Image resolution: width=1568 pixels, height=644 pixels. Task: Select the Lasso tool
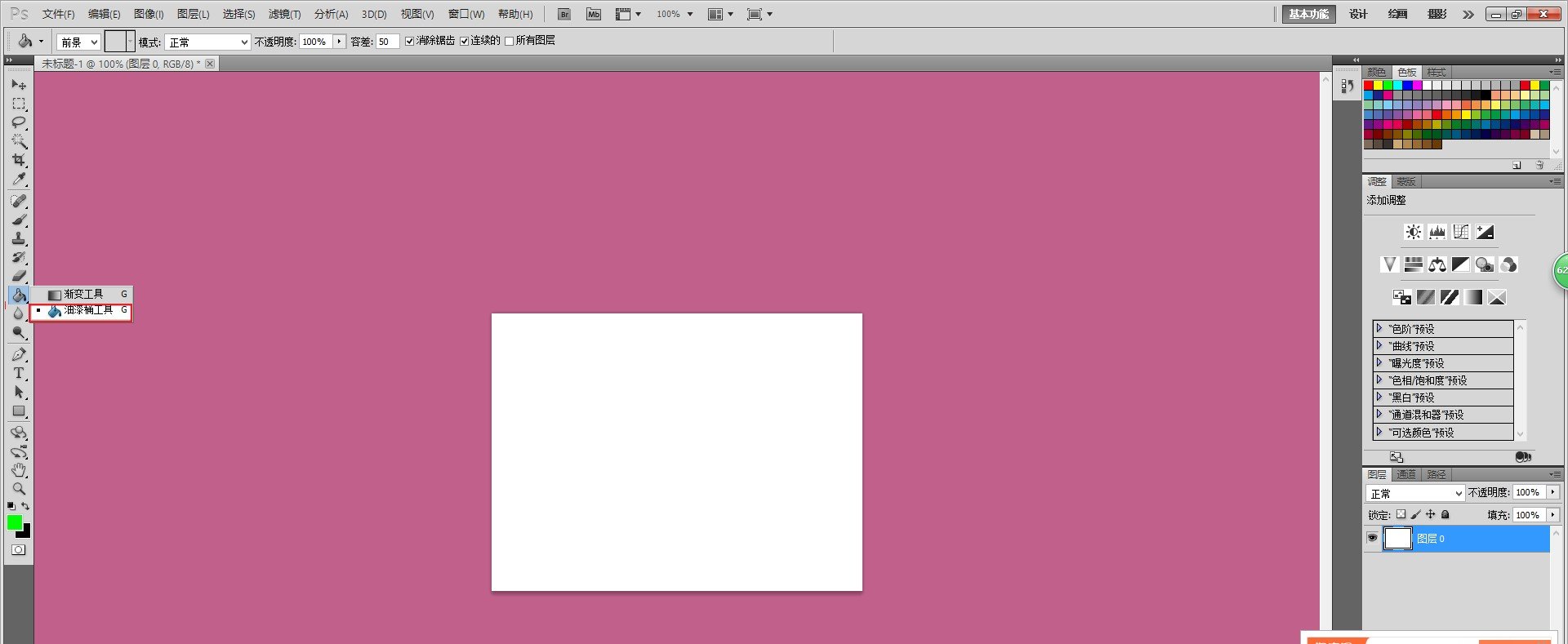coord(19,122)
